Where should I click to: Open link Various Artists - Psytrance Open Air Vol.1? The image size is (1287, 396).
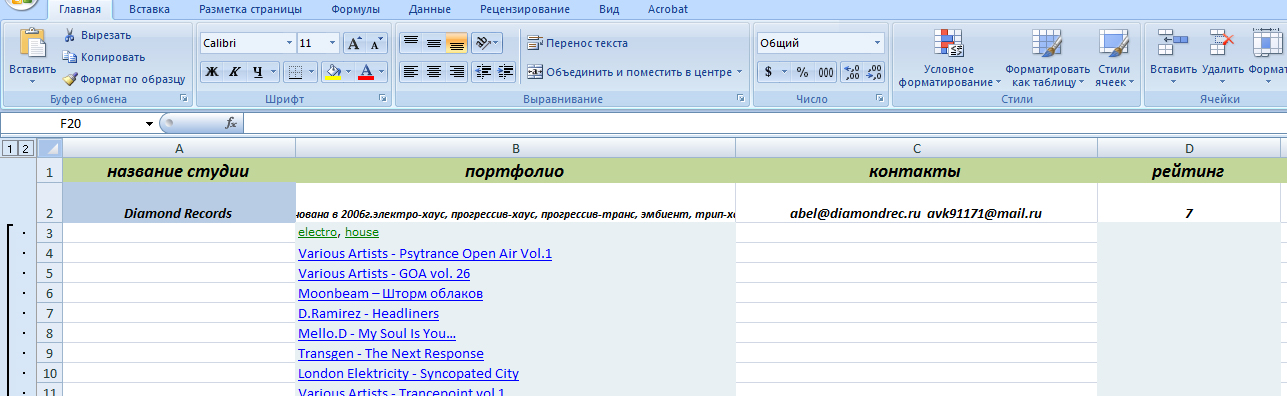(425, 253)
